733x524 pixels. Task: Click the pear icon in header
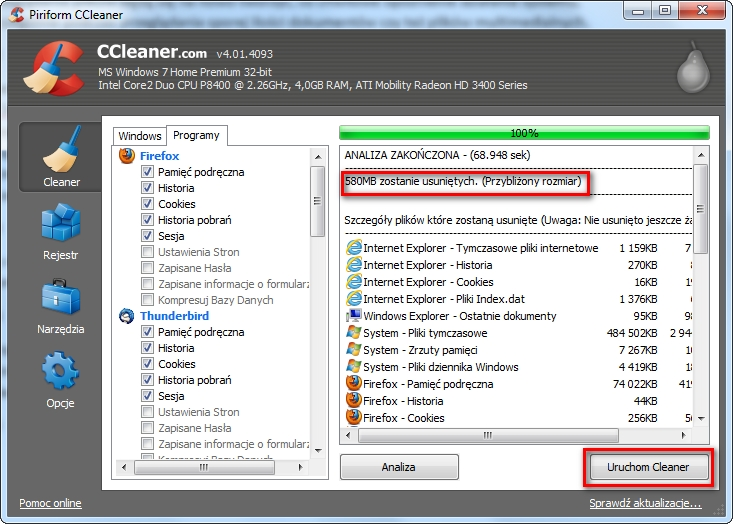694,67
